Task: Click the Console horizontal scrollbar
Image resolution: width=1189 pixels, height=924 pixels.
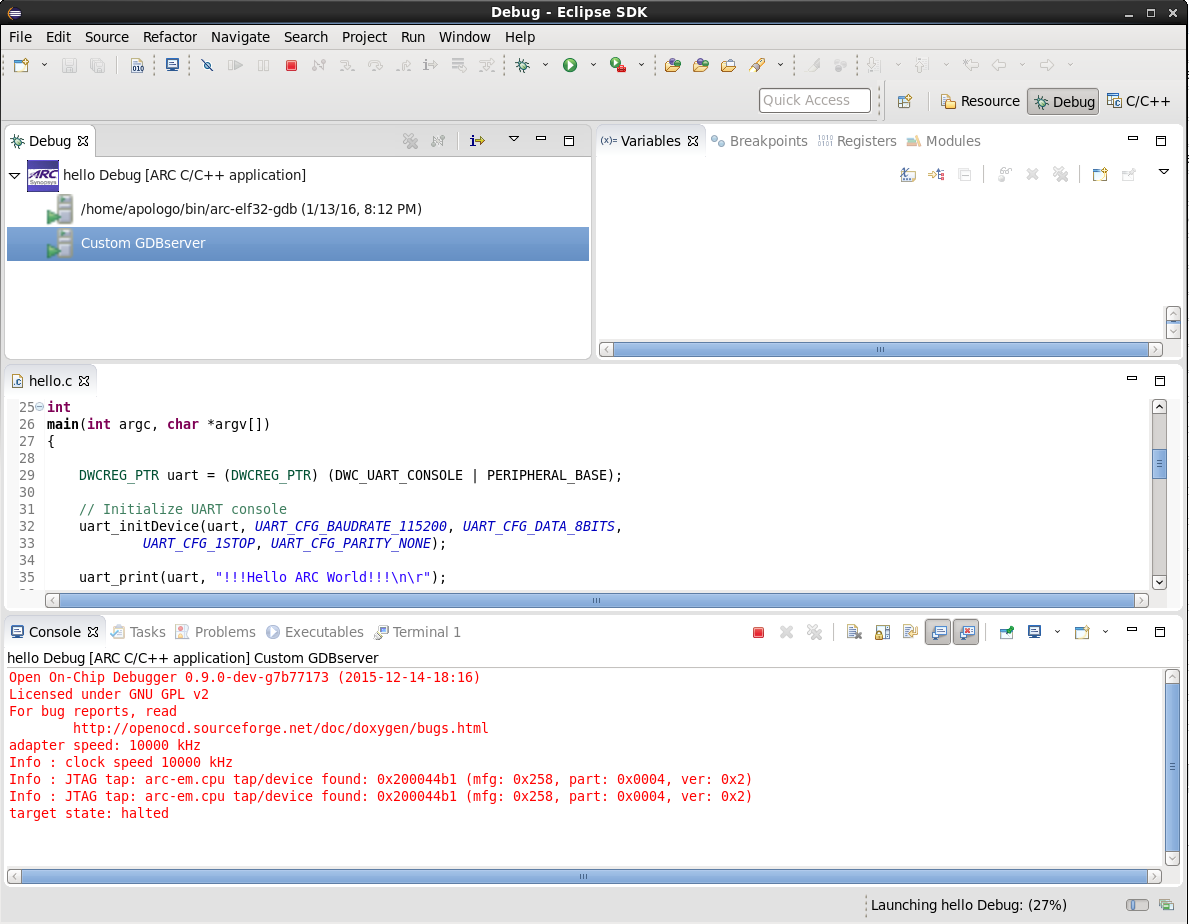Action: click(584, 876)
